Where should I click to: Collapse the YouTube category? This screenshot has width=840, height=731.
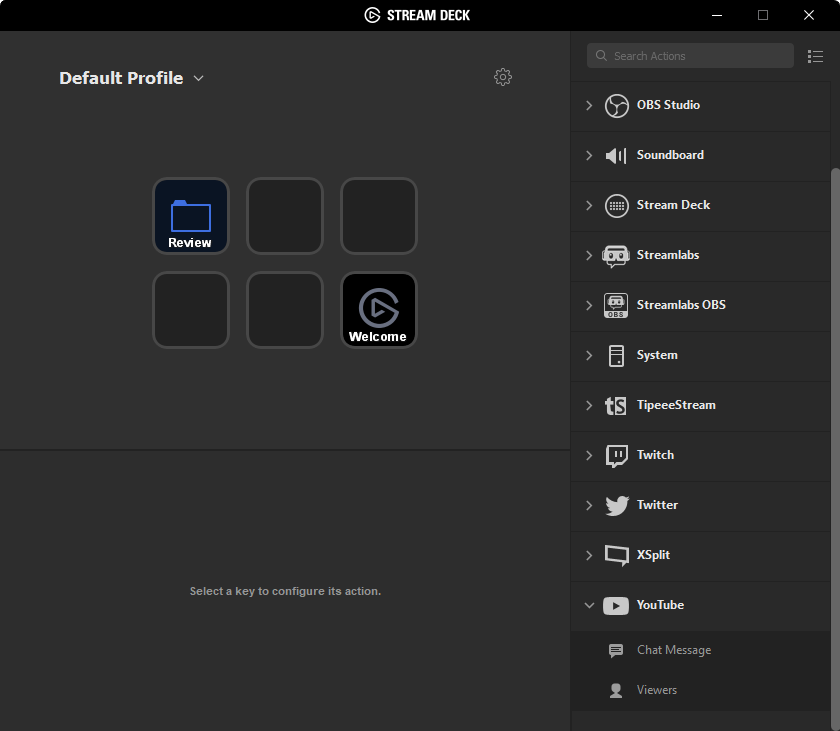(x=589, y=606)
